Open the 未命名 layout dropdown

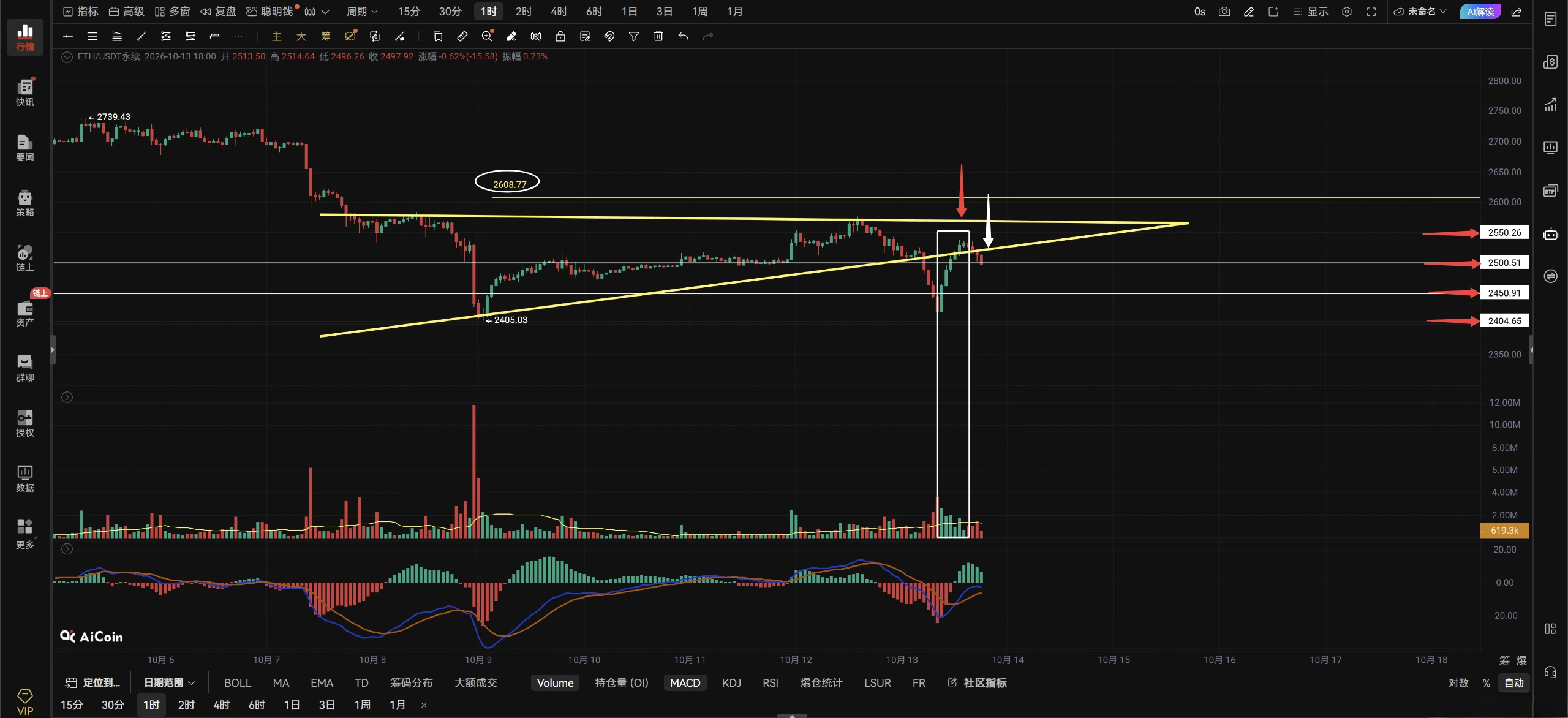click(x=1420, y=12)
